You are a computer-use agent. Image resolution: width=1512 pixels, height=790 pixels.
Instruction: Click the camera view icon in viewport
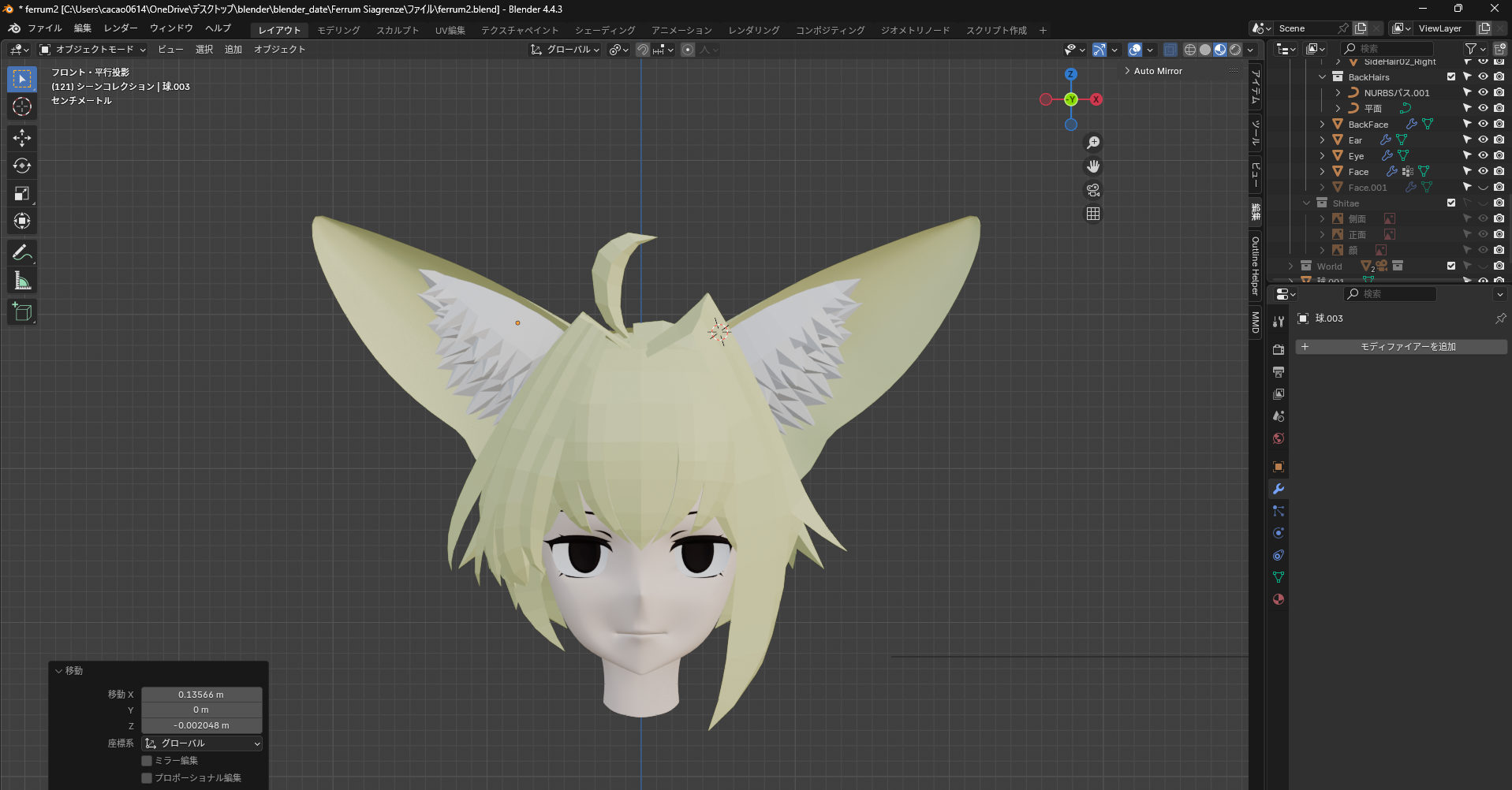tap(1093, 190)
